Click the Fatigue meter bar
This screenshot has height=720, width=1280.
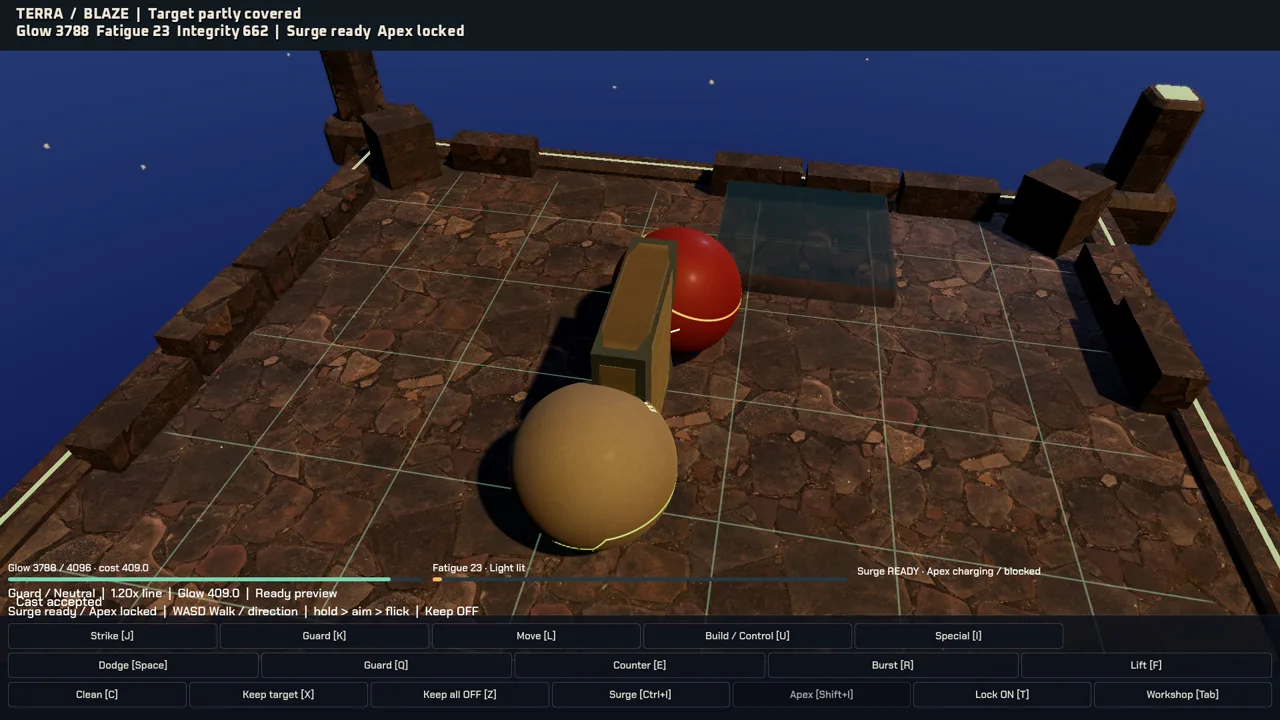click(640, 579)
